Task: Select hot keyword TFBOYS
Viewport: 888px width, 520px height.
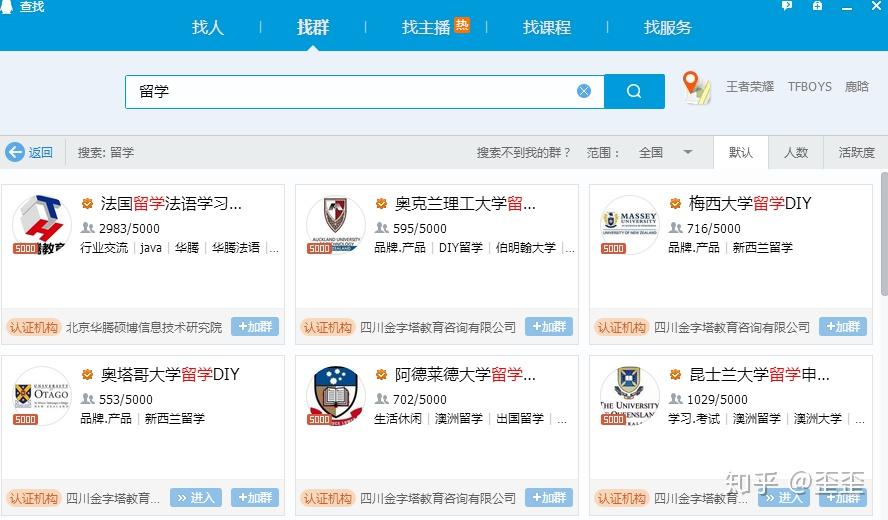Action: point(809,87)
